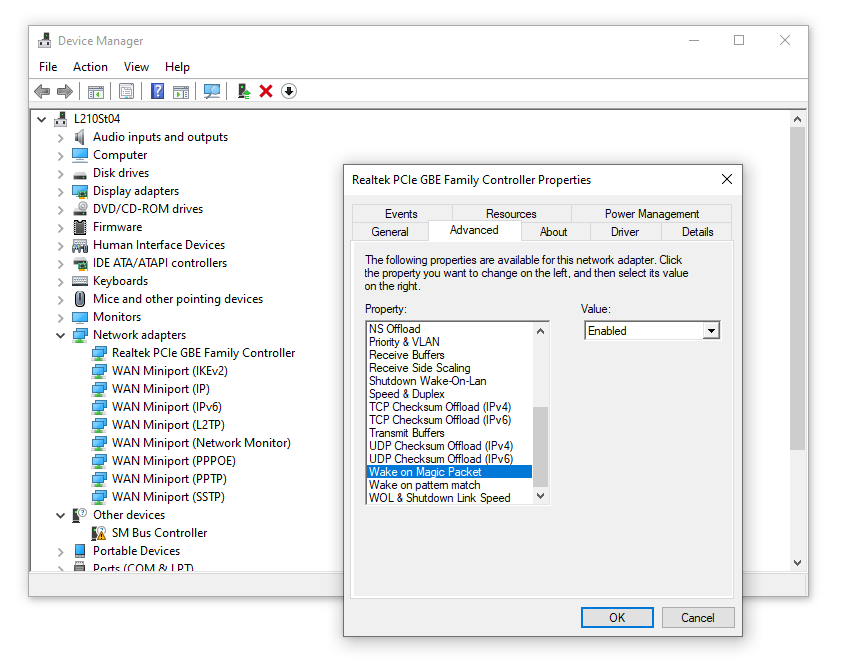Toggle the Show/Hide Action Pane toolbar icon
Screen dimensions: 843x670
click(181, 92)
